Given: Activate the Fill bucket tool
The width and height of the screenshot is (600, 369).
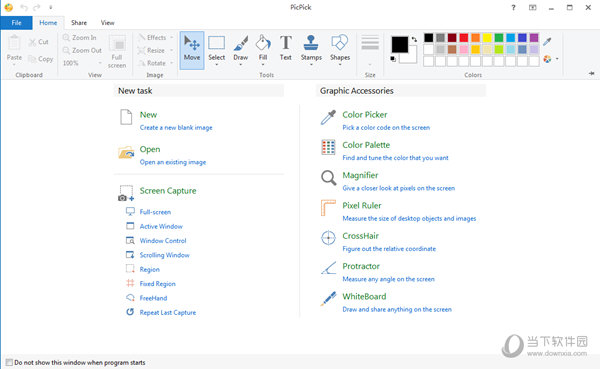Looking at the screenshot, I should pos(263,50).
